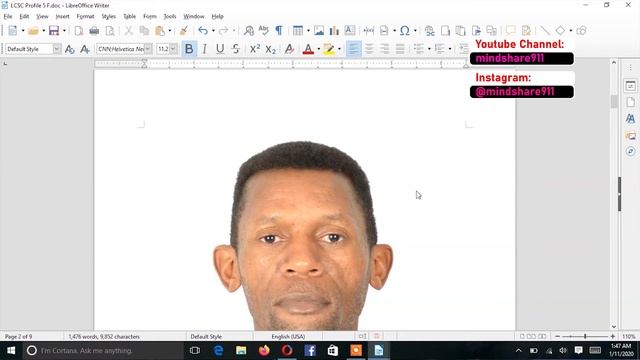This screenshot has height=360, width=640.
Task: Click the Highlighting Color yellow swatch
Action: pos(329,49)
